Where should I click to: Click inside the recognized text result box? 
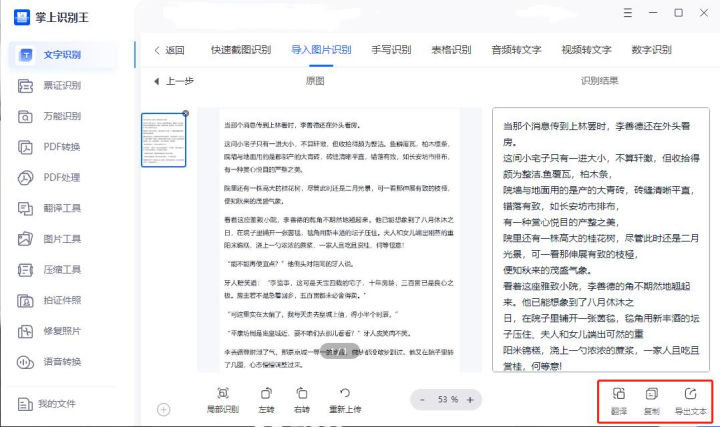point(601,240)
